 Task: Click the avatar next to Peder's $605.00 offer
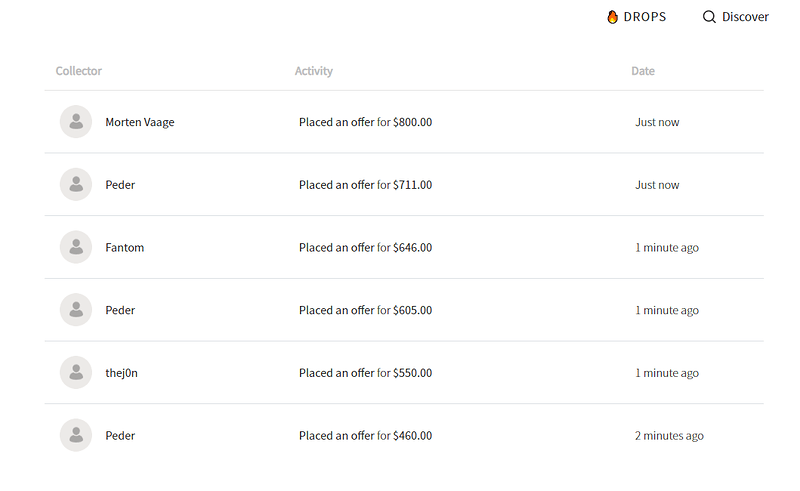click(x=76, y=310)
